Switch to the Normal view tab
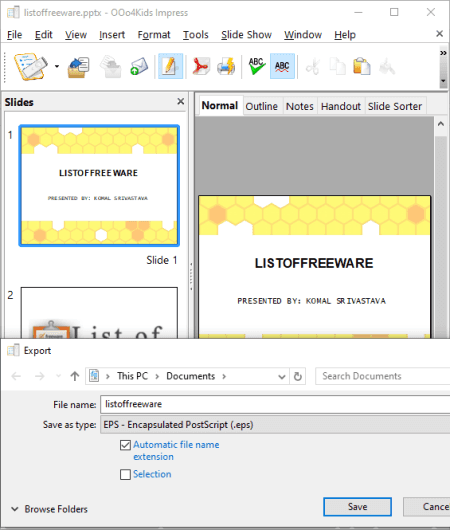The image size is (450, 530). [220, 106]
